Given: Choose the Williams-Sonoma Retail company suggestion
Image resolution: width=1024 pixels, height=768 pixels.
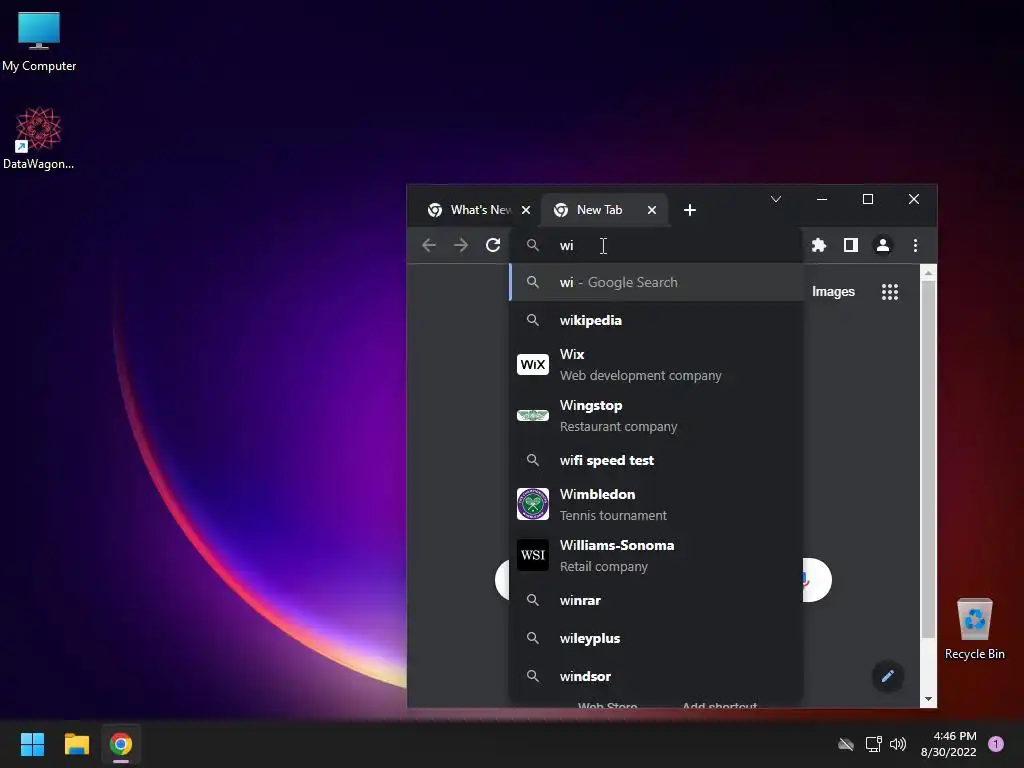Looking at the screenshot, I should 656,555.
